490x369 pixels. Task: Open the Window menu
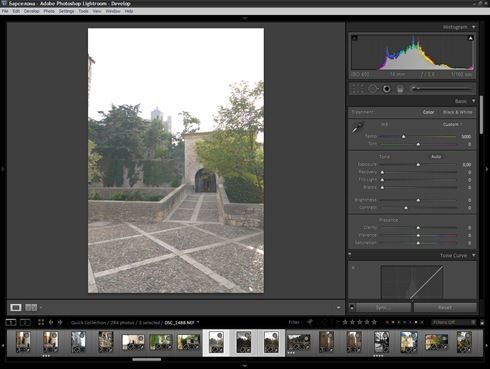pyautogui.click(x=113, y=11)
